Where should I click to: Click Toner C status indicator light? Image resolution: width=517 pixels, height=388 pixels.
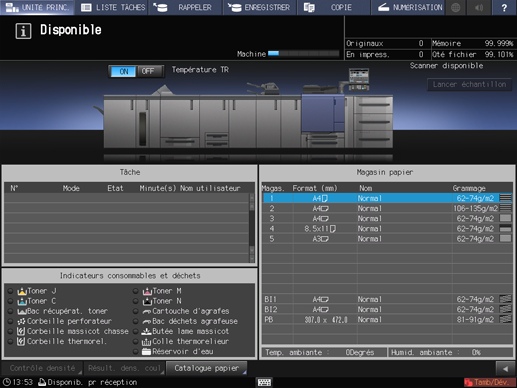coord(10,301)
